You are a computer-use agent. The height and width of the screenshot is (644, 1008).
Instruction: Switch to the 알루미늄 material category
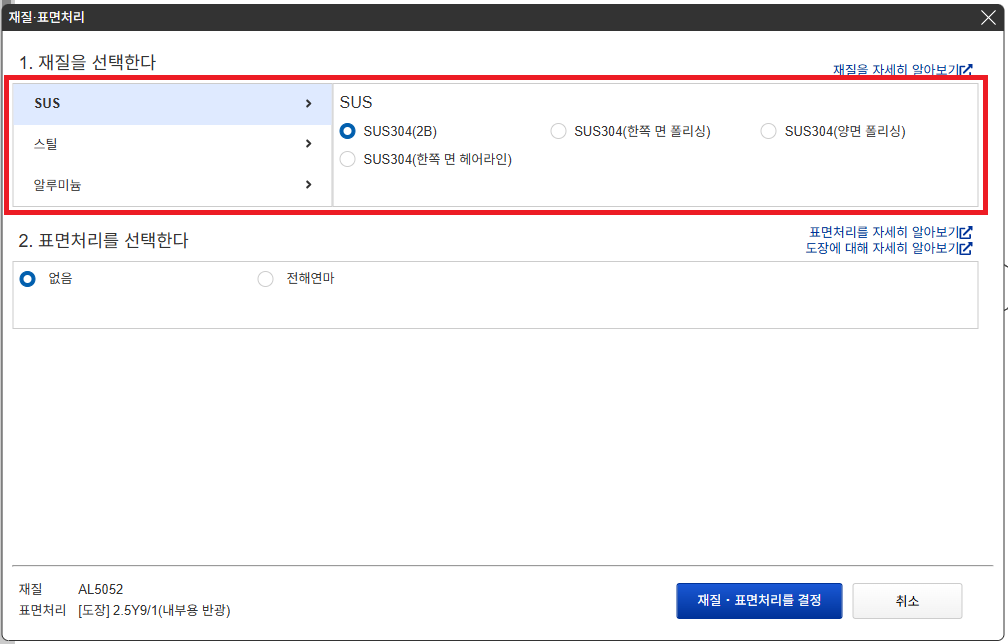tap(56, 185)
